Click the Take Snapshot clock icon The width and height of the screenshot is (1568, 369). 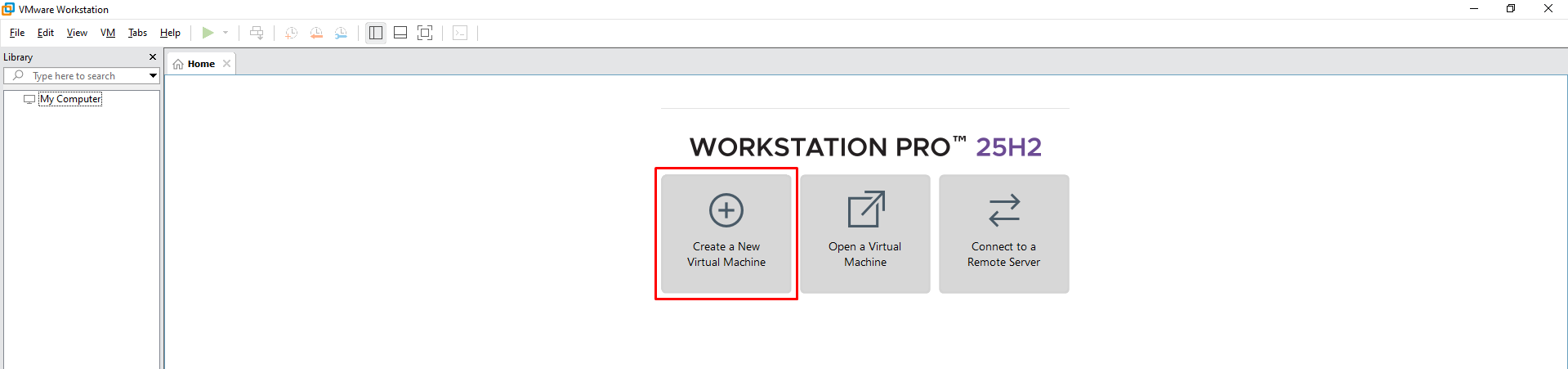(291, 33)
